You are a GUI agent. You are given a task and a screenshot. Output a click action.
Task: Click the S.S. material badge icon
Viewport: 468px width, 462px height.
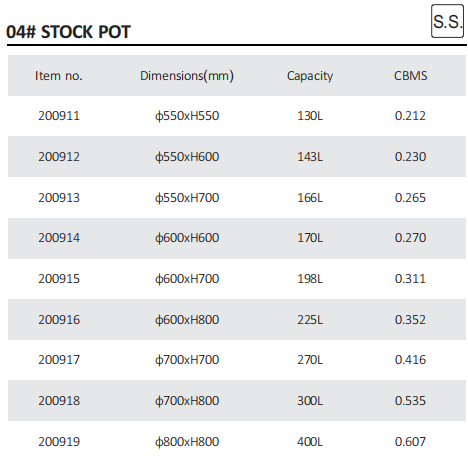[x=447, y=21]
